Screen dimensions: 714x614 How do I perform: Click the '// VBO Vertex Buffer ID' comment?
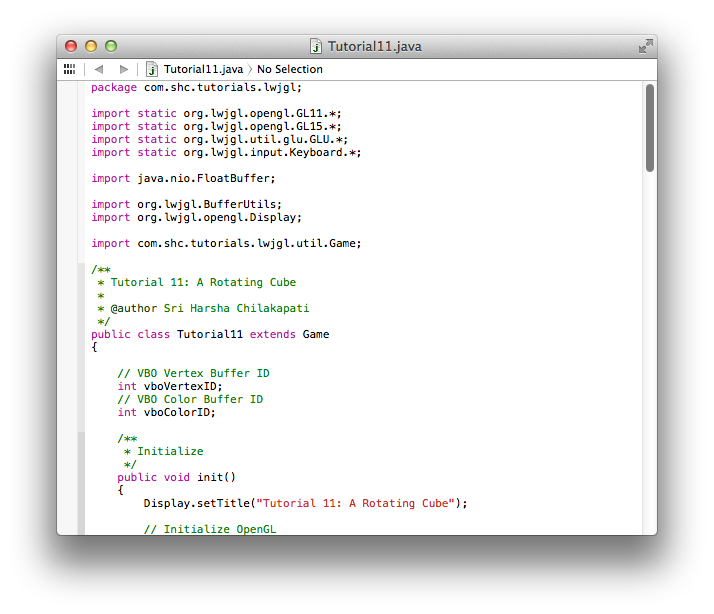(194, 374)
